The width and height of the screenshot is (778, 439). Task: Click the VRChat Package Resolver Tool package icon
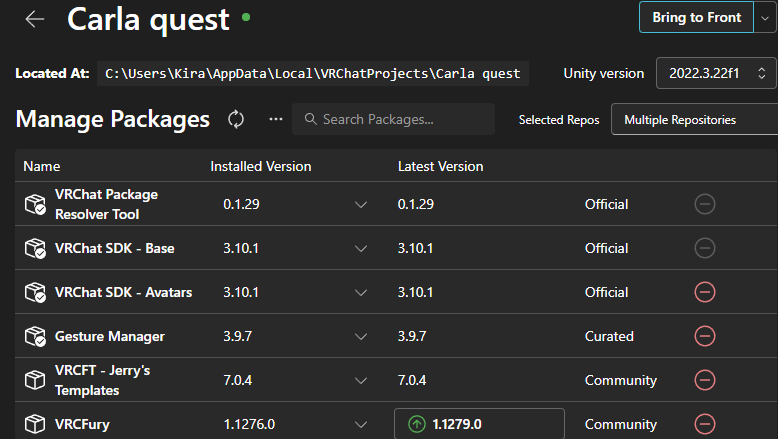(x=35, y=204)
